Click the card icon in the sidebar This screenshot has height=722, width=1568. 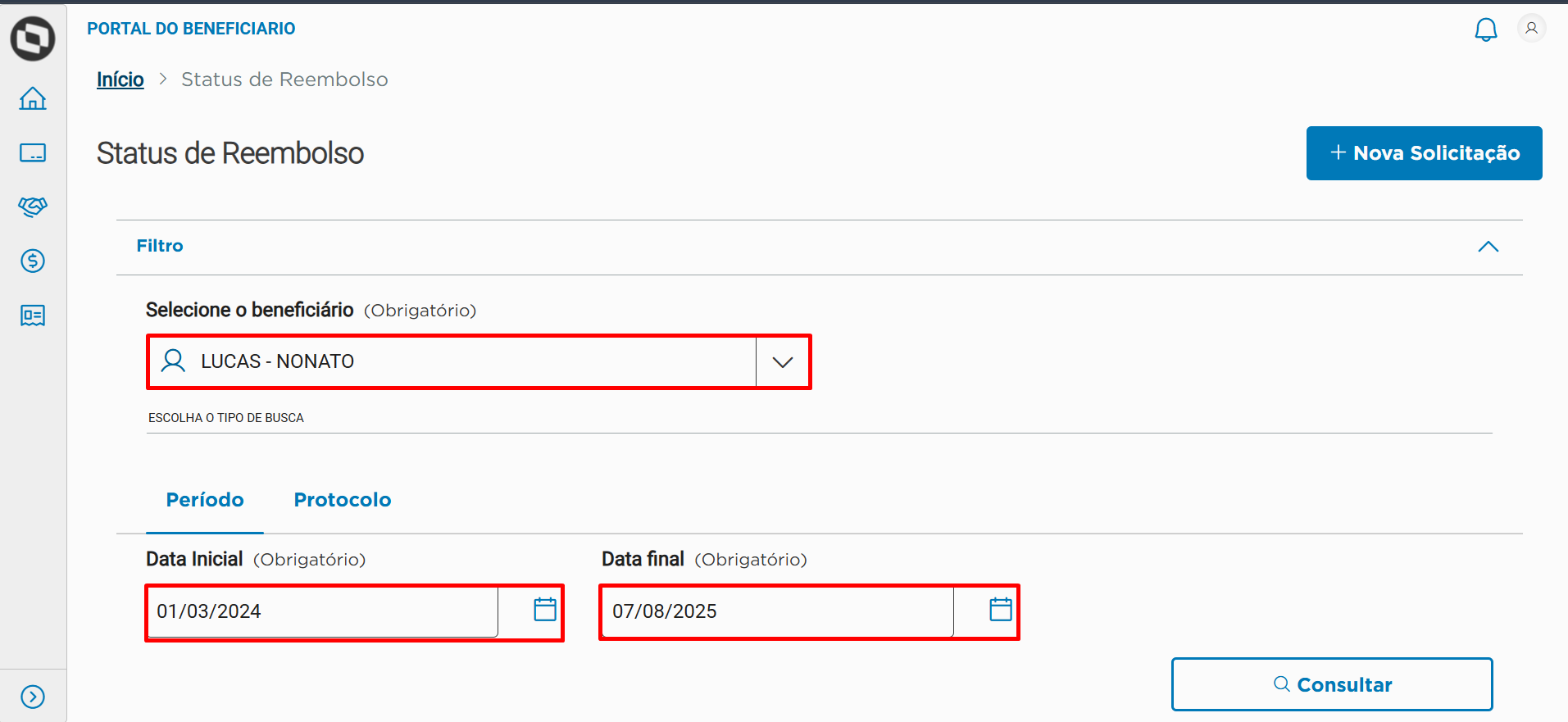point(33,153)
